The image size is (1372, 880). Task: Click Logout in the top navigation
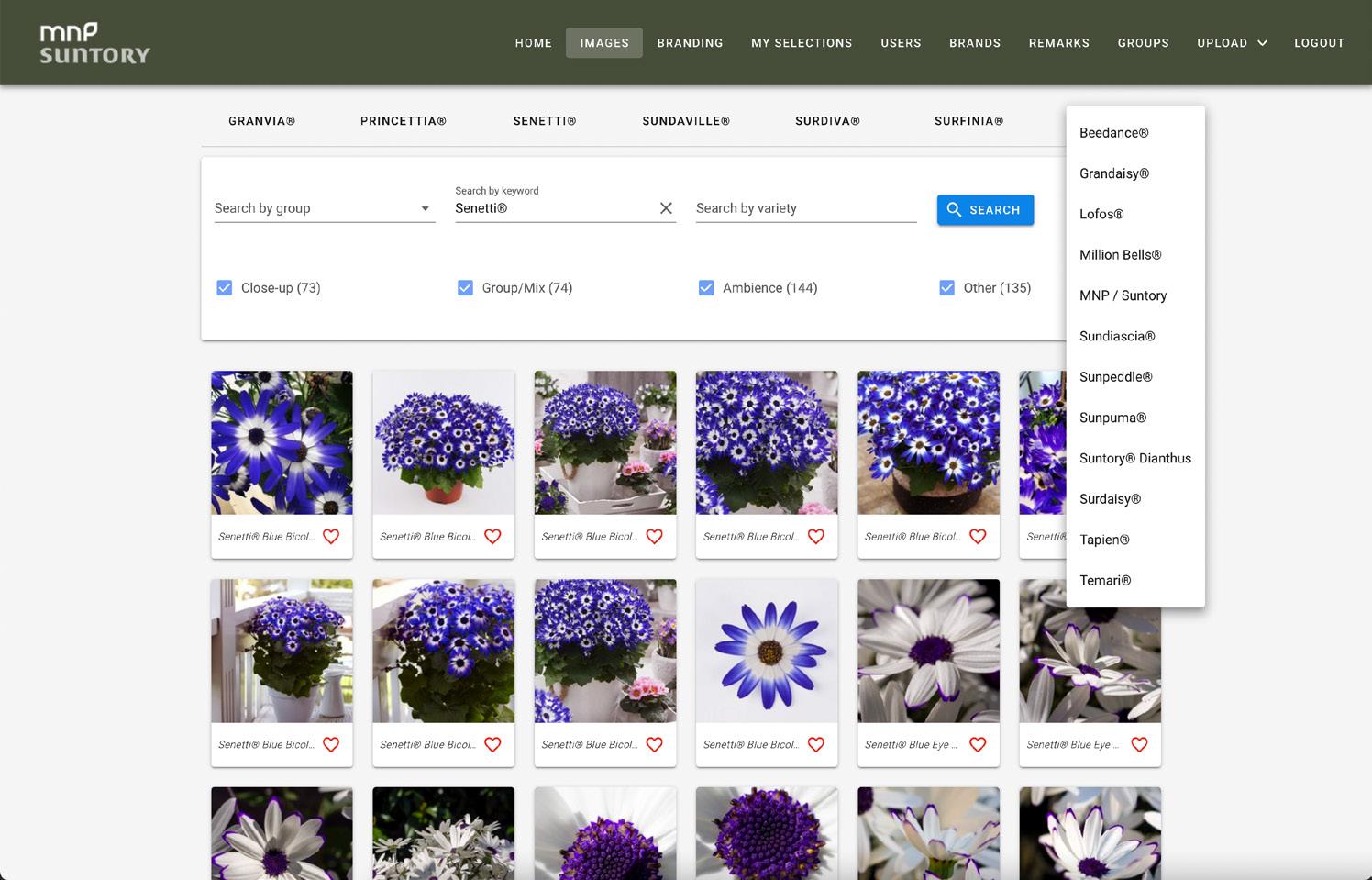click(x=1319, y=43)
